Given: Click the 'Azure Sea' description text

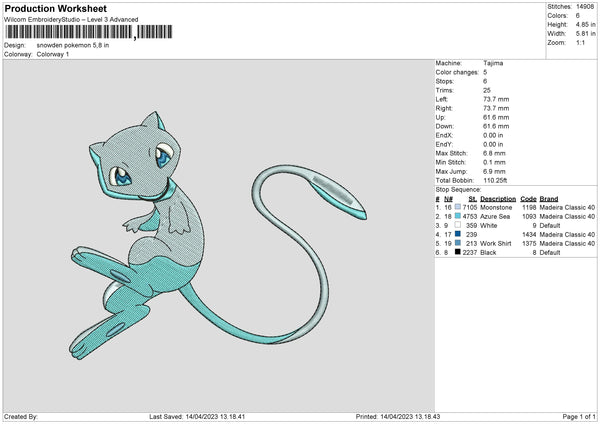Looking at the screenshot, I should (x=495, y=217).
